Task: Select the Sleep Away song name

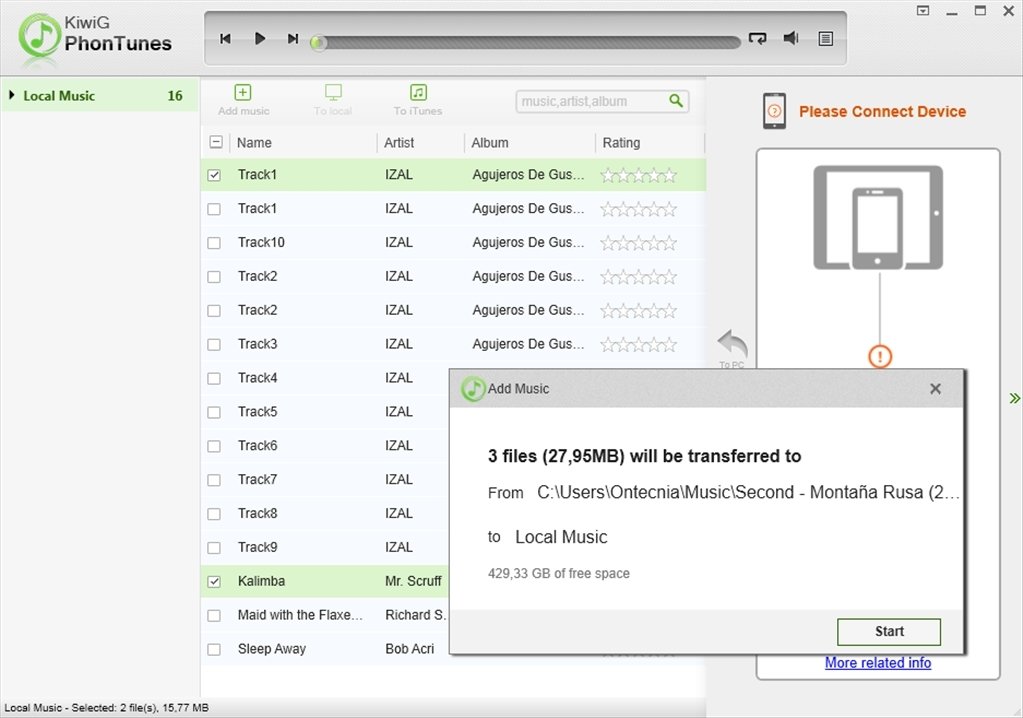Action: (x=271, y=649)
